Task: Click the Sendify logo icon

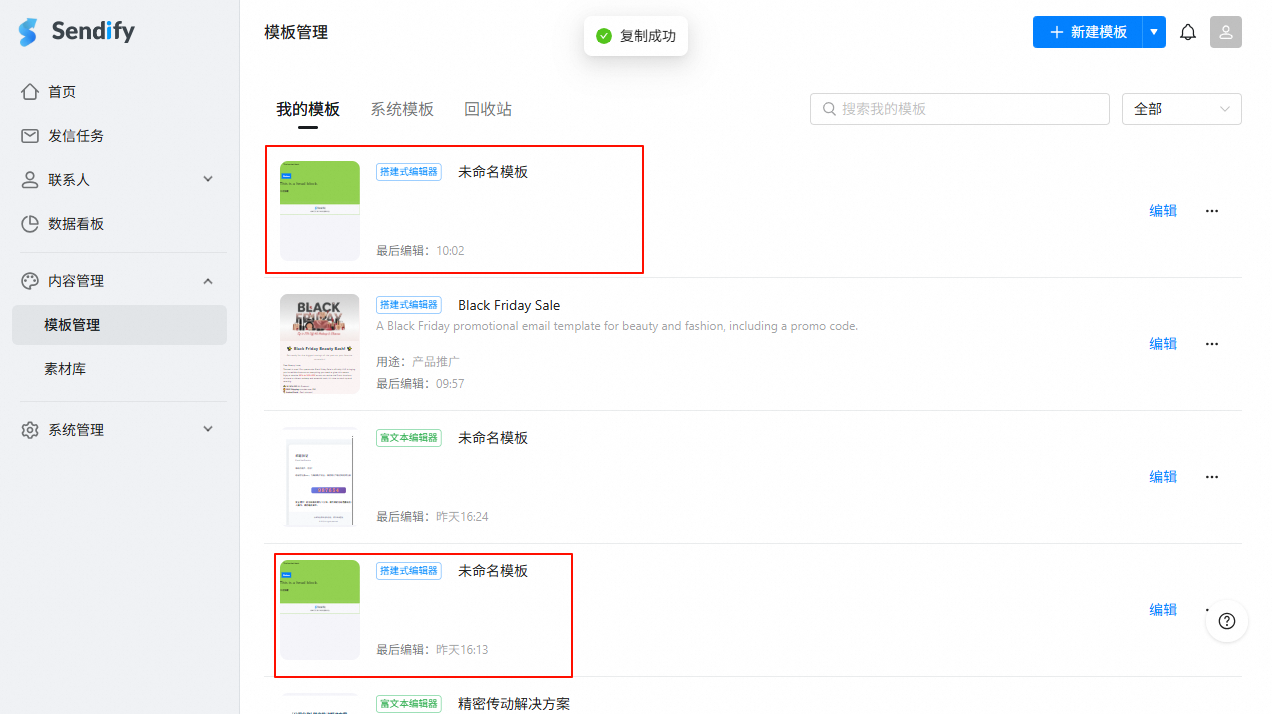Action: coord(28,32)
